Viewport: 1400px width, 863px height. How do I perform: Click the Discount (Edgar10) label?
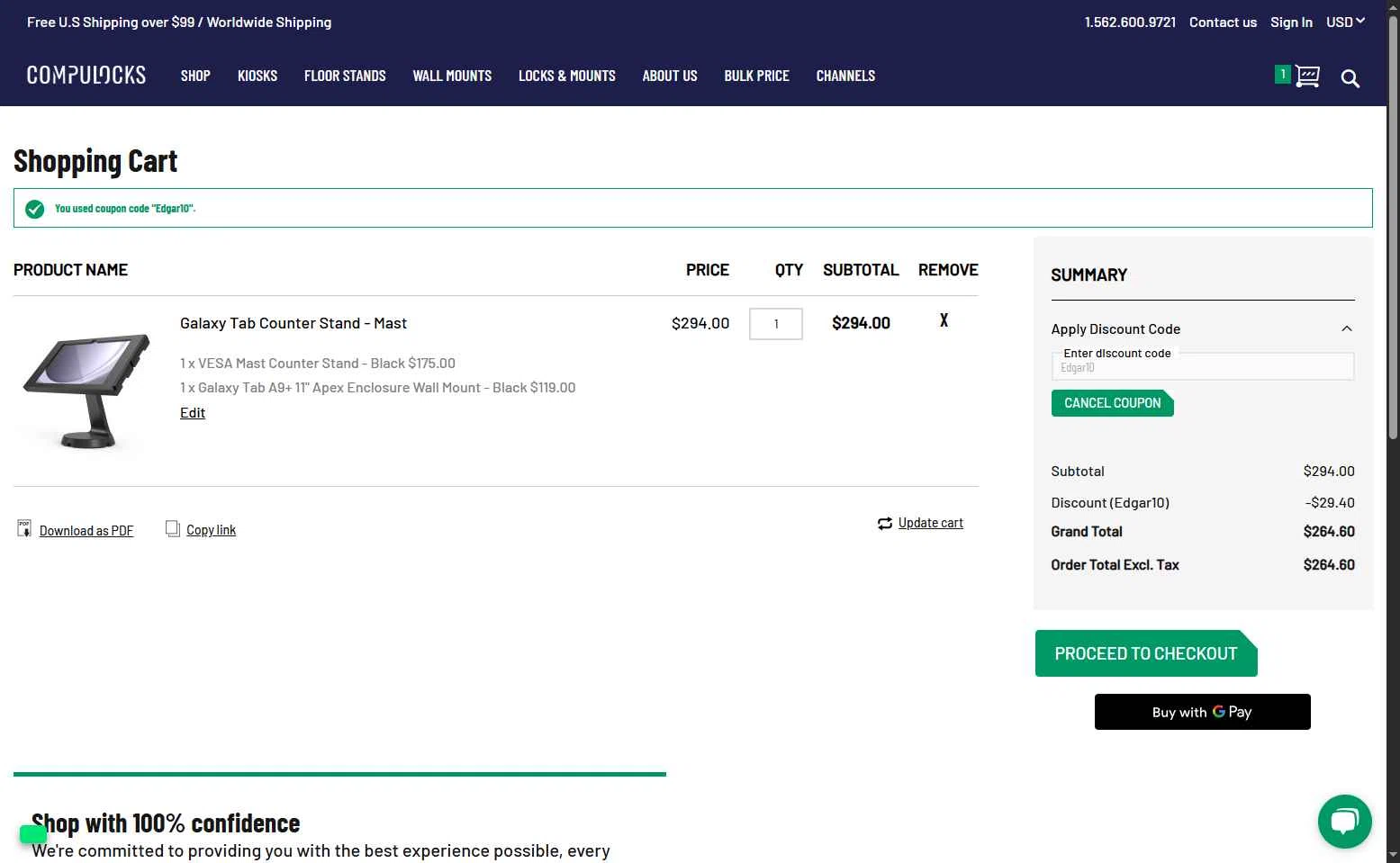pos(1110,503)
